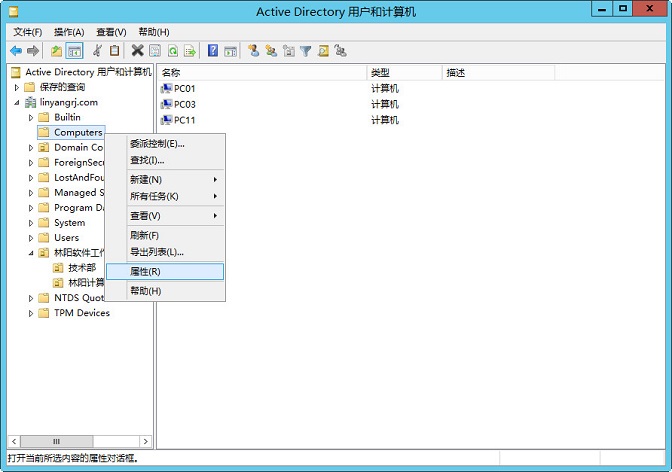Screen dimensions: 672x472
Task: Click the create new user icon
Action: pyautogui.click(x=253, y=51)
